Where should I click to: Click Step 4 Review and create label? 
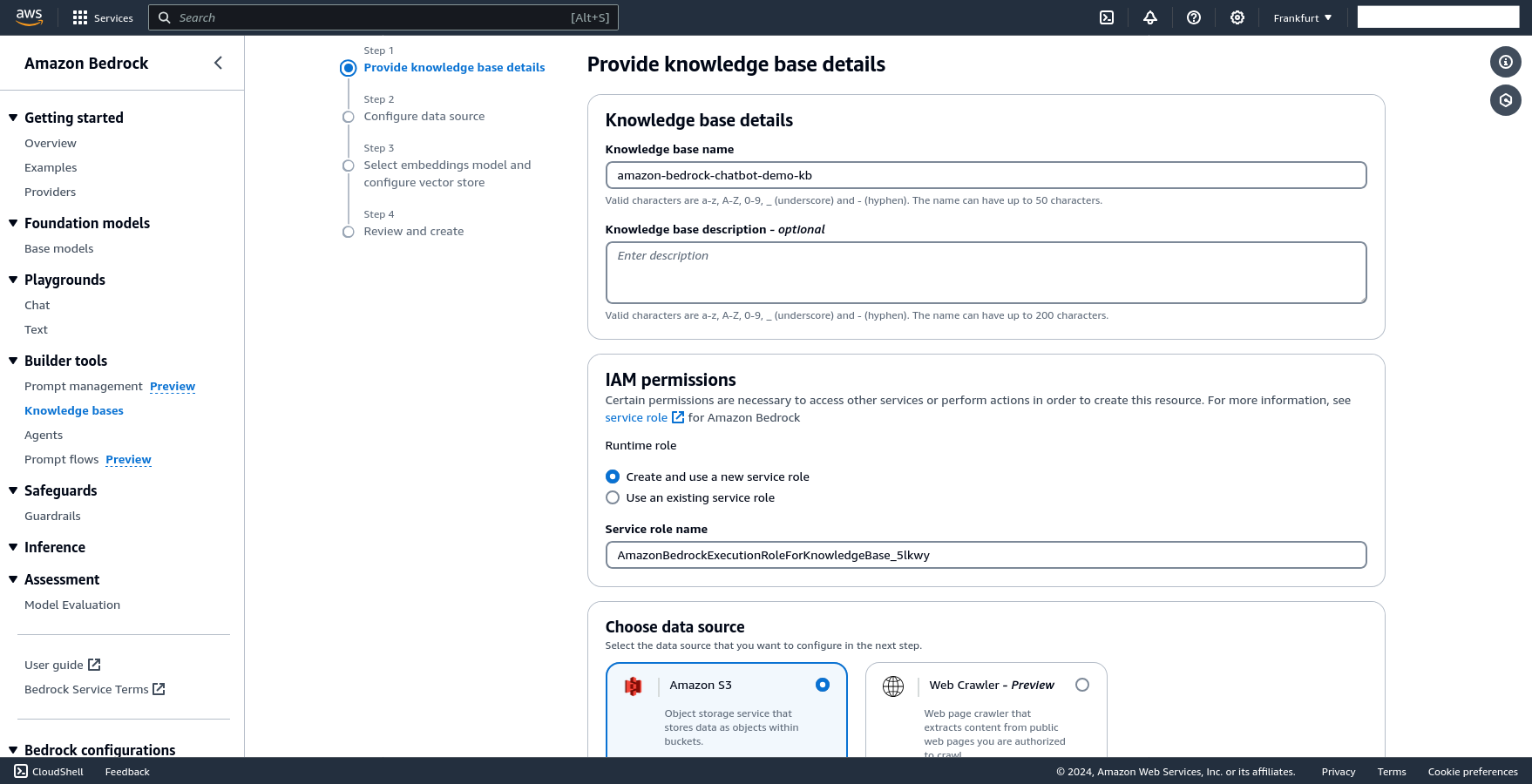click(414, 231)
